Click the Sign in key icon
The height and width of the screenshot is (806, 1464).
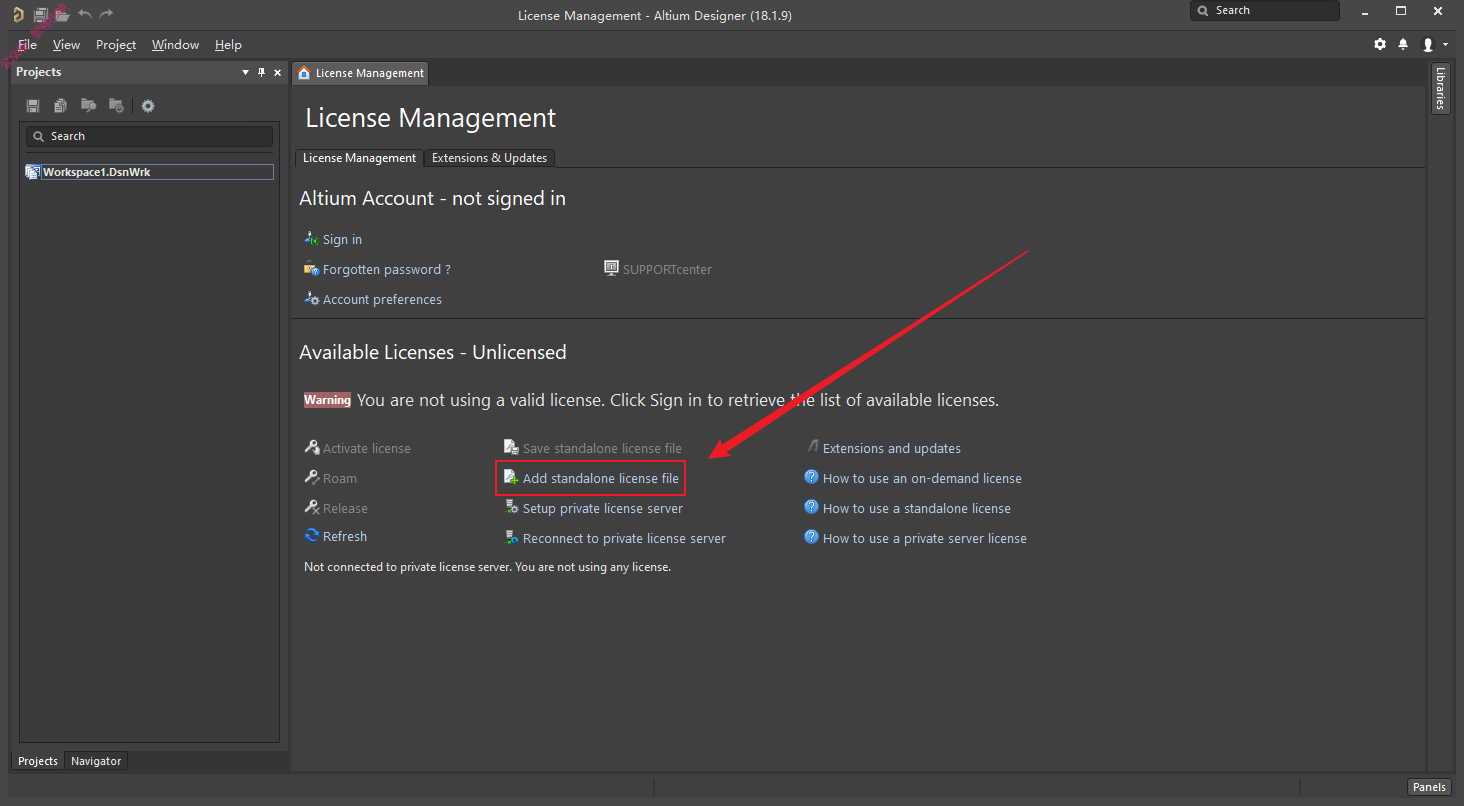[x=311, y=238]
